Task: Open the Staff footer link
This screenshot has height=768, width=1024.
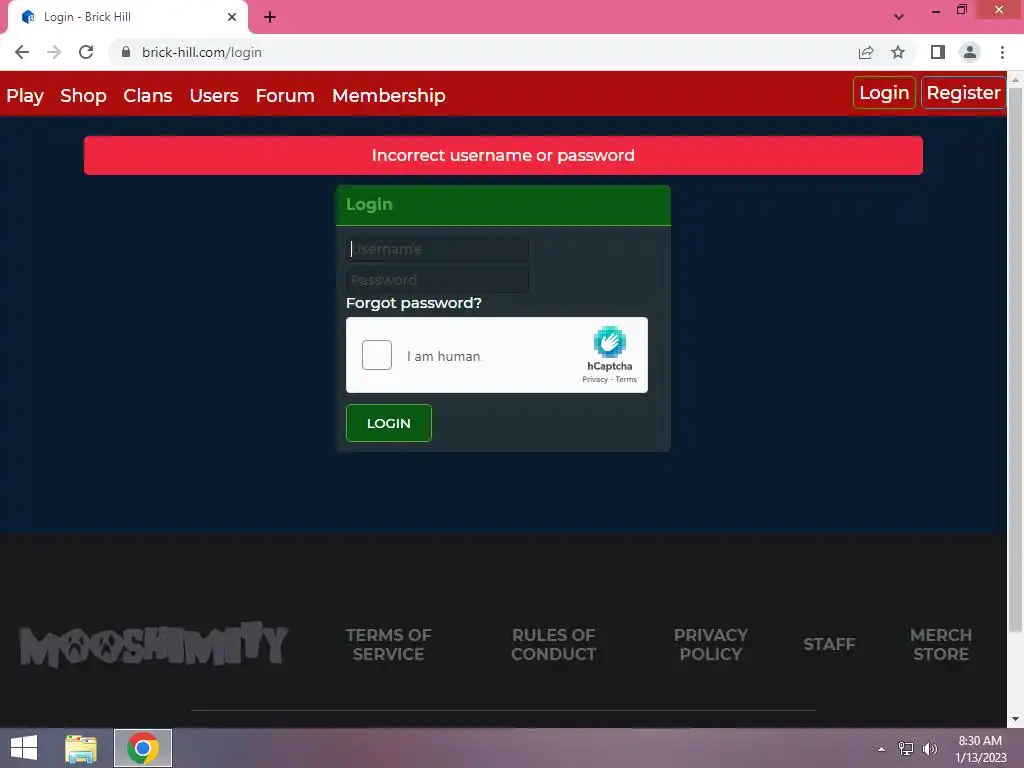Action: [x=829, y=645]
